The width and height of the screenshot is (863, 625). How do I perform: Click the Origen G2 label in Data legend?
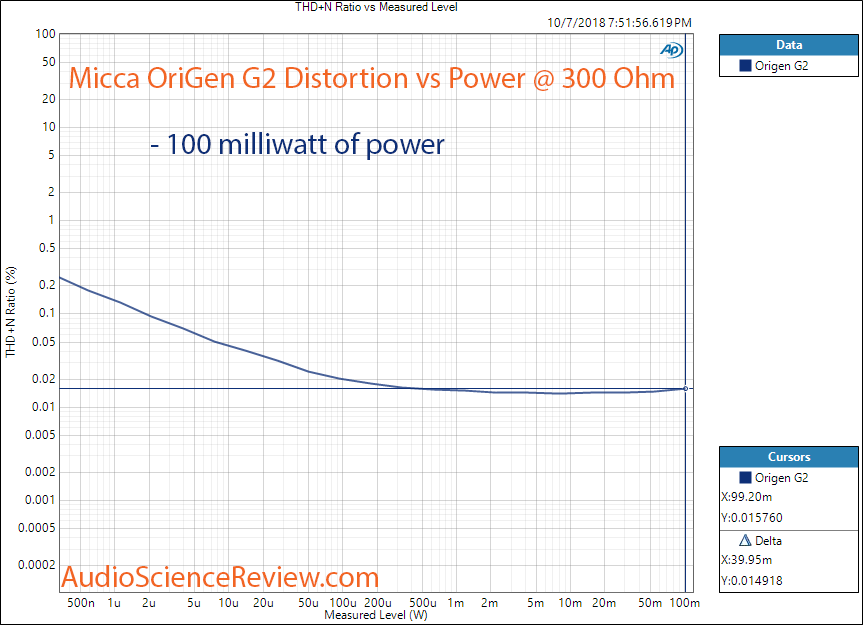(782, 66)
